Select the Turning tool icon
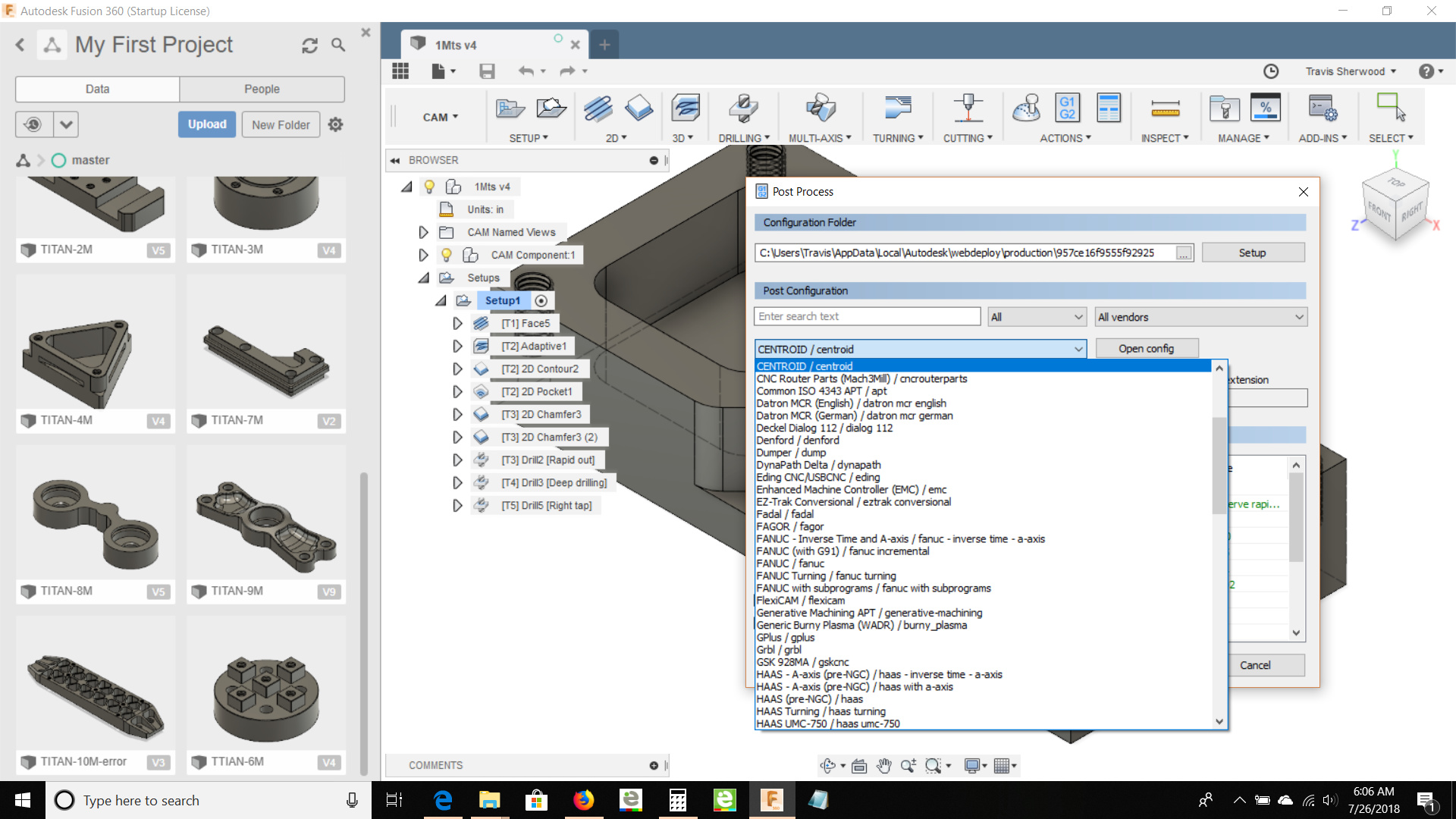Viewport: 1456px width, 819px height. [x=898, y=109]
